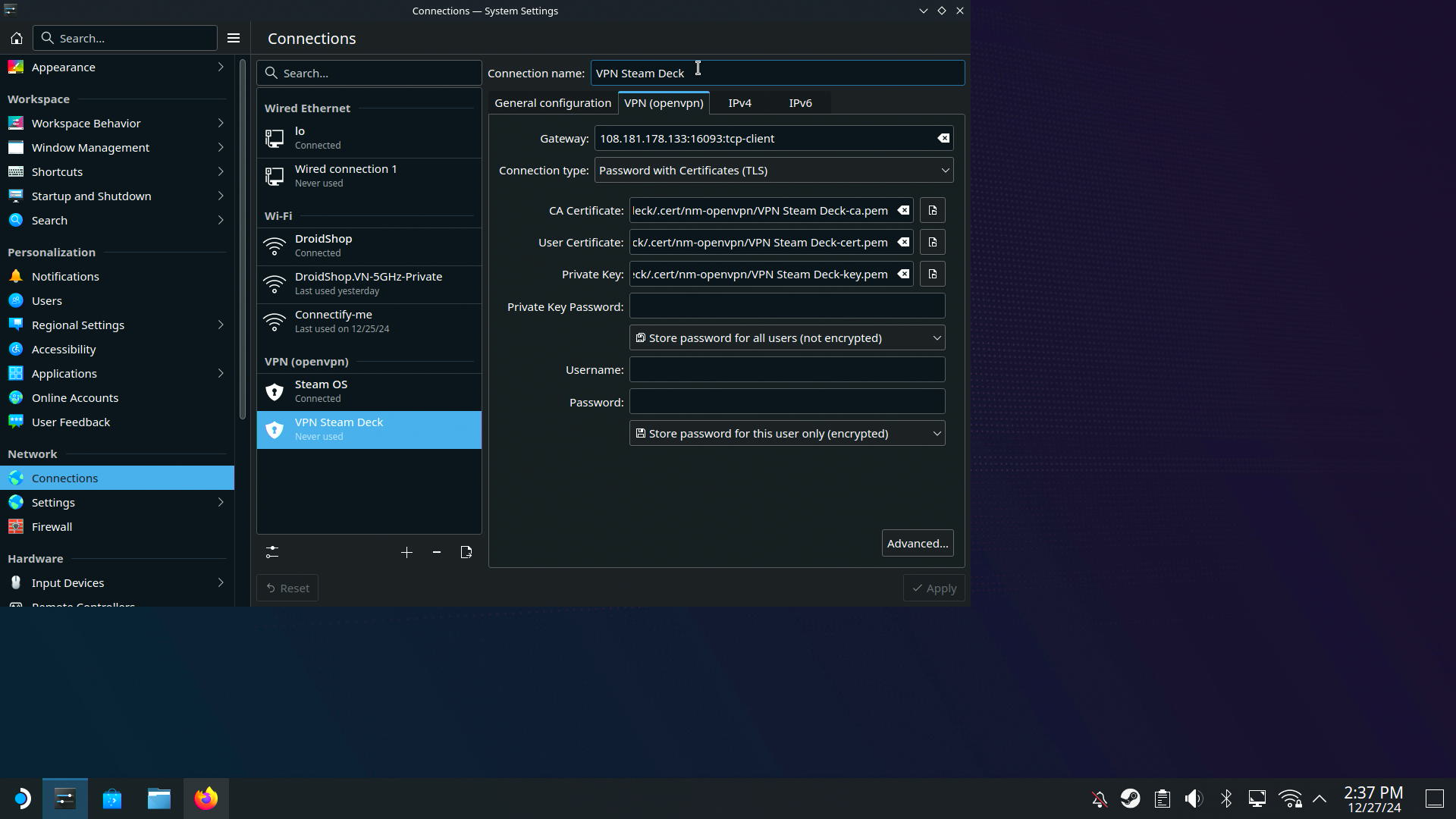This screenshot has width=1456, height=819.
Task: Open private key password storage dropdown
Action: 787,338
